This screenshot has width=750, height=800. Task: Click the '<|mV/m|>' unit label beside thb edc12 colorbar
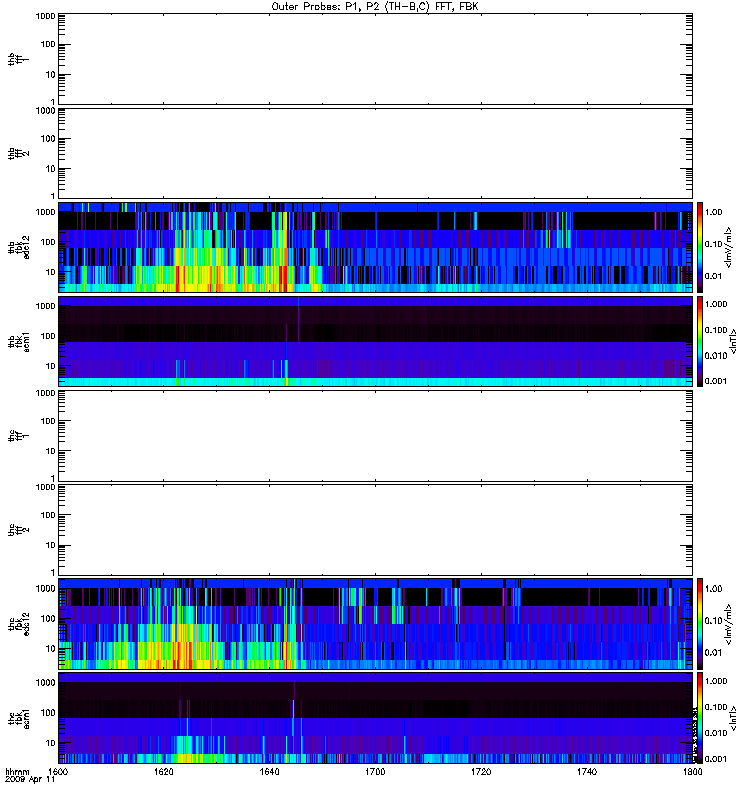[729, 247]
